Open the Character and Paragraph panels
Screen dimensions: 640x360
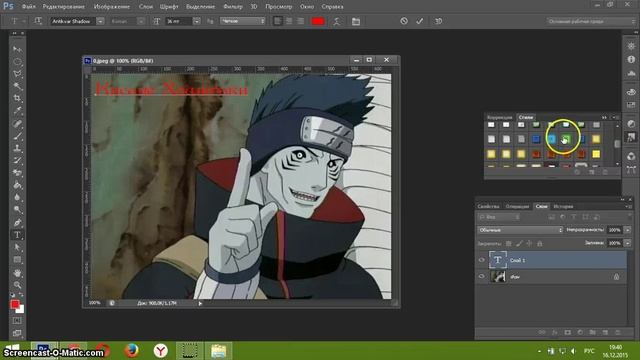click(356, 21)
